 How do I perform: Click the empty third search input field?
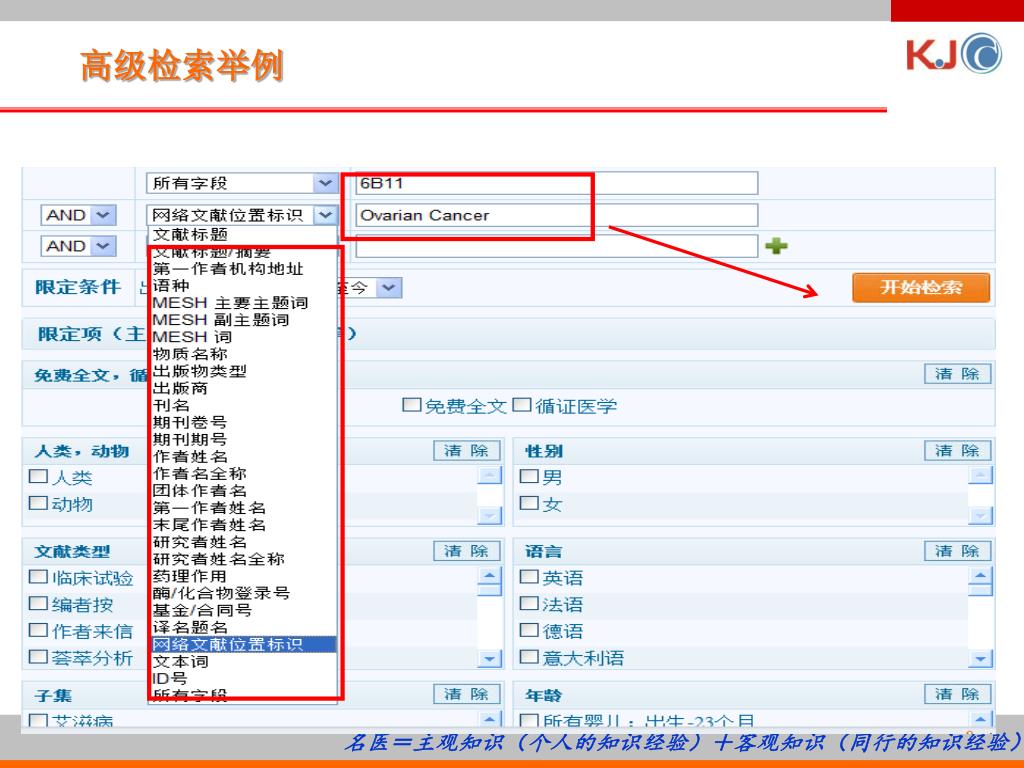(x=556, y=246)
